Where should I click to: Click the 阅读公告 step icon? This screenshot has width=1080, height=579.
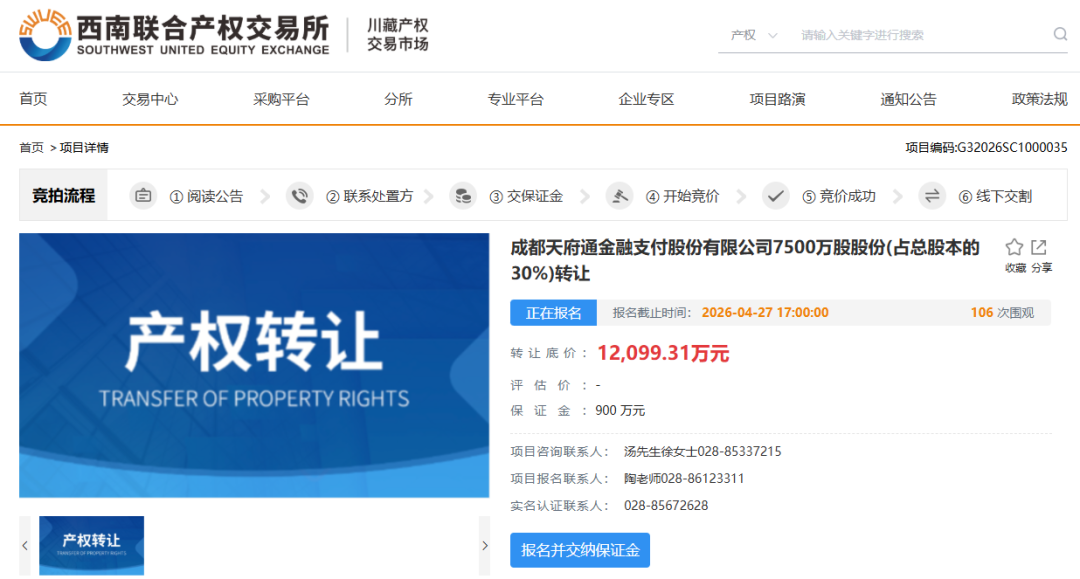(x=143, y=196)
